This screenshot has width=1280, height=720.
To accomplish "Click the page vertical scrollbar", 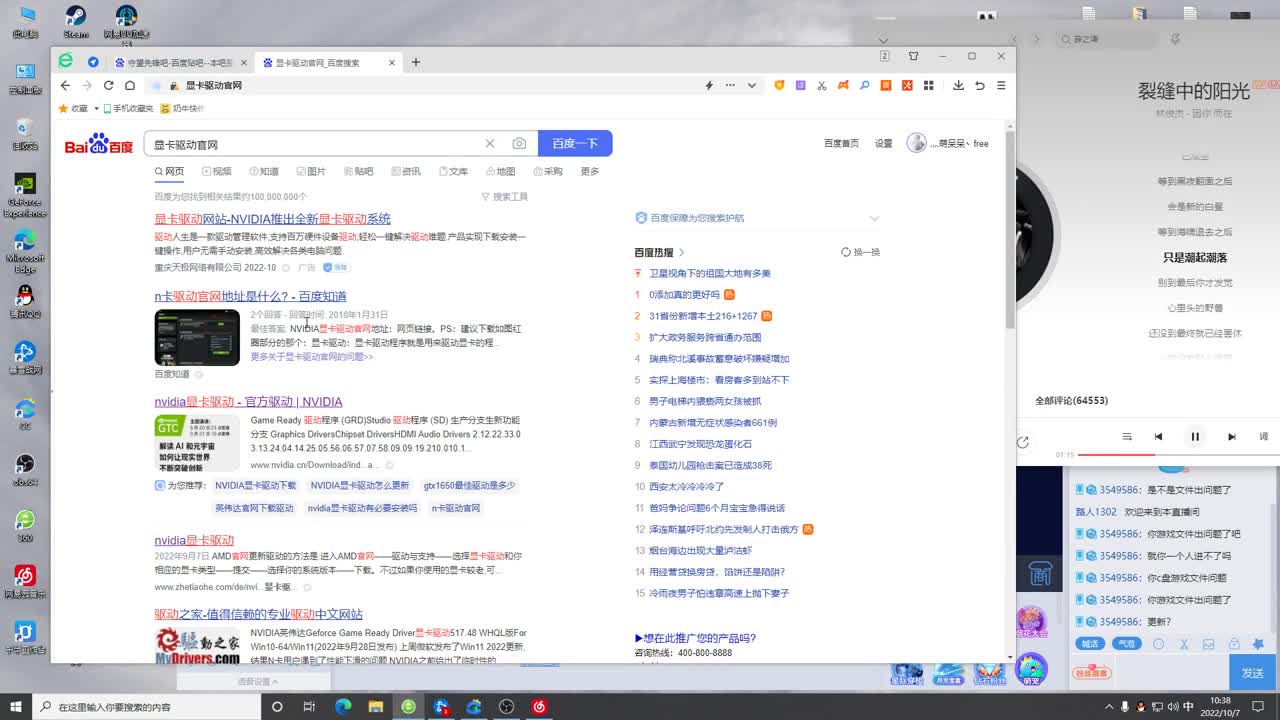I will coord(1010,230).
